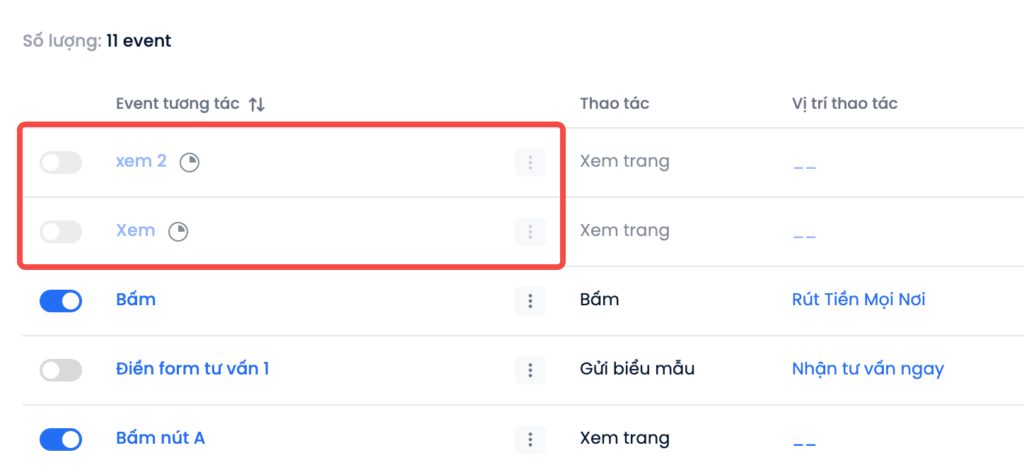The width and height of the screenshot is (1024, 472).
Task: Click Nhận tư vấn ngay position link
Action: click(x=868, y=370)
